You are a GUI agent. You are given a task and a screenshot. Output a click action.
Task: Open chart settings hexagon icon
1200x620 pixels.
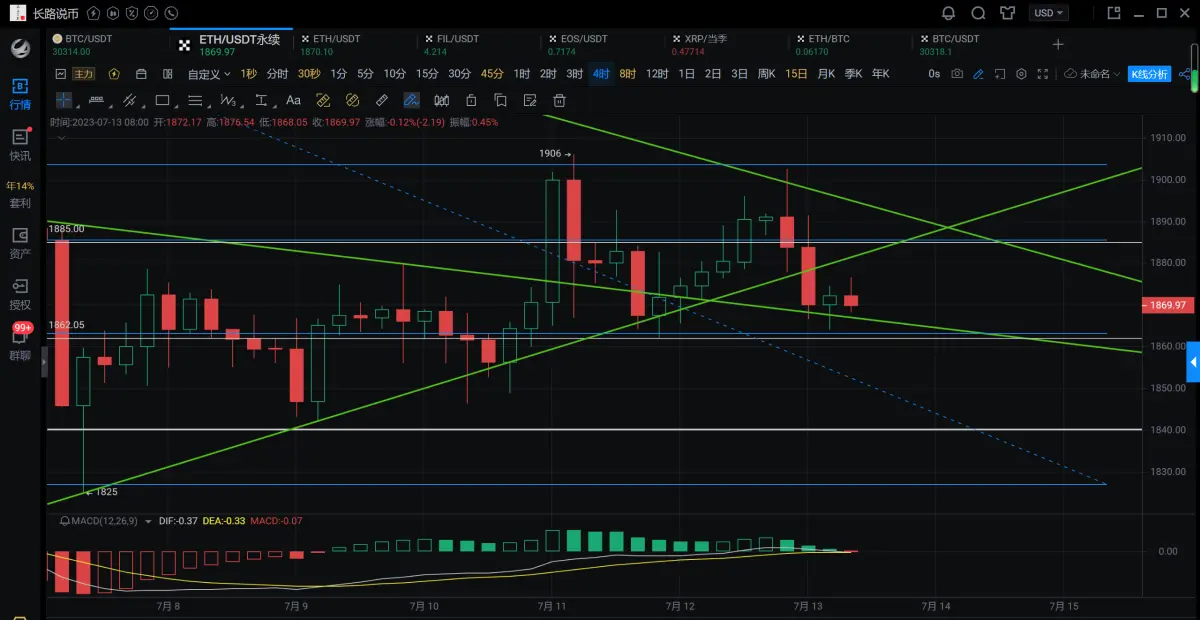[x=1021, y=74]
